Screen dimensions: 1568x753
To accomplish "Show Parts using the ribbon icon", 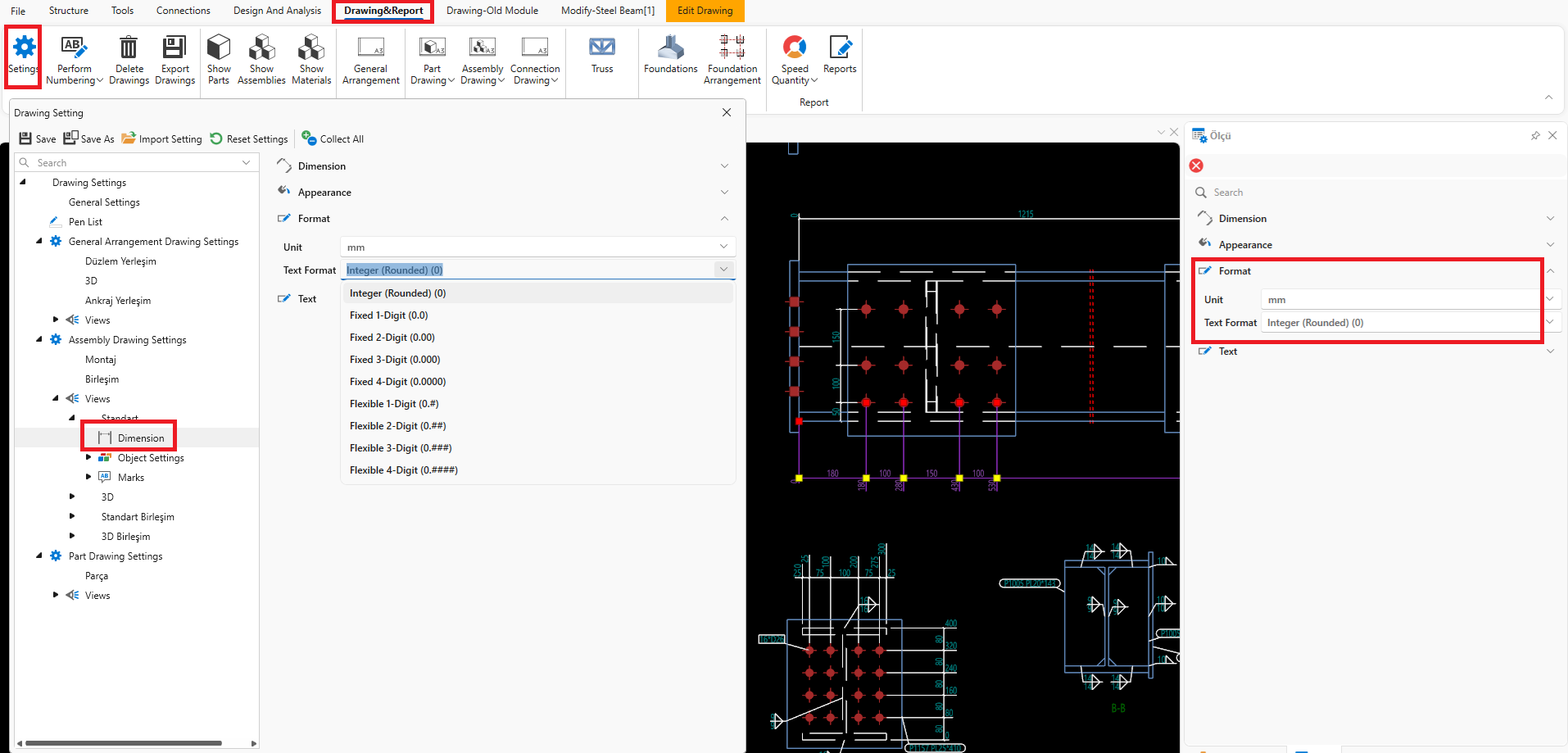I will [x=219, y=48].
